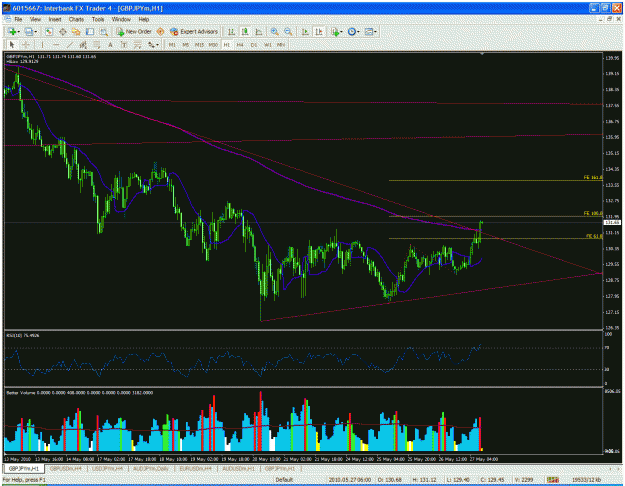Switch to M30 timeframe
This screenshot has width=625, height=486.
213,45
